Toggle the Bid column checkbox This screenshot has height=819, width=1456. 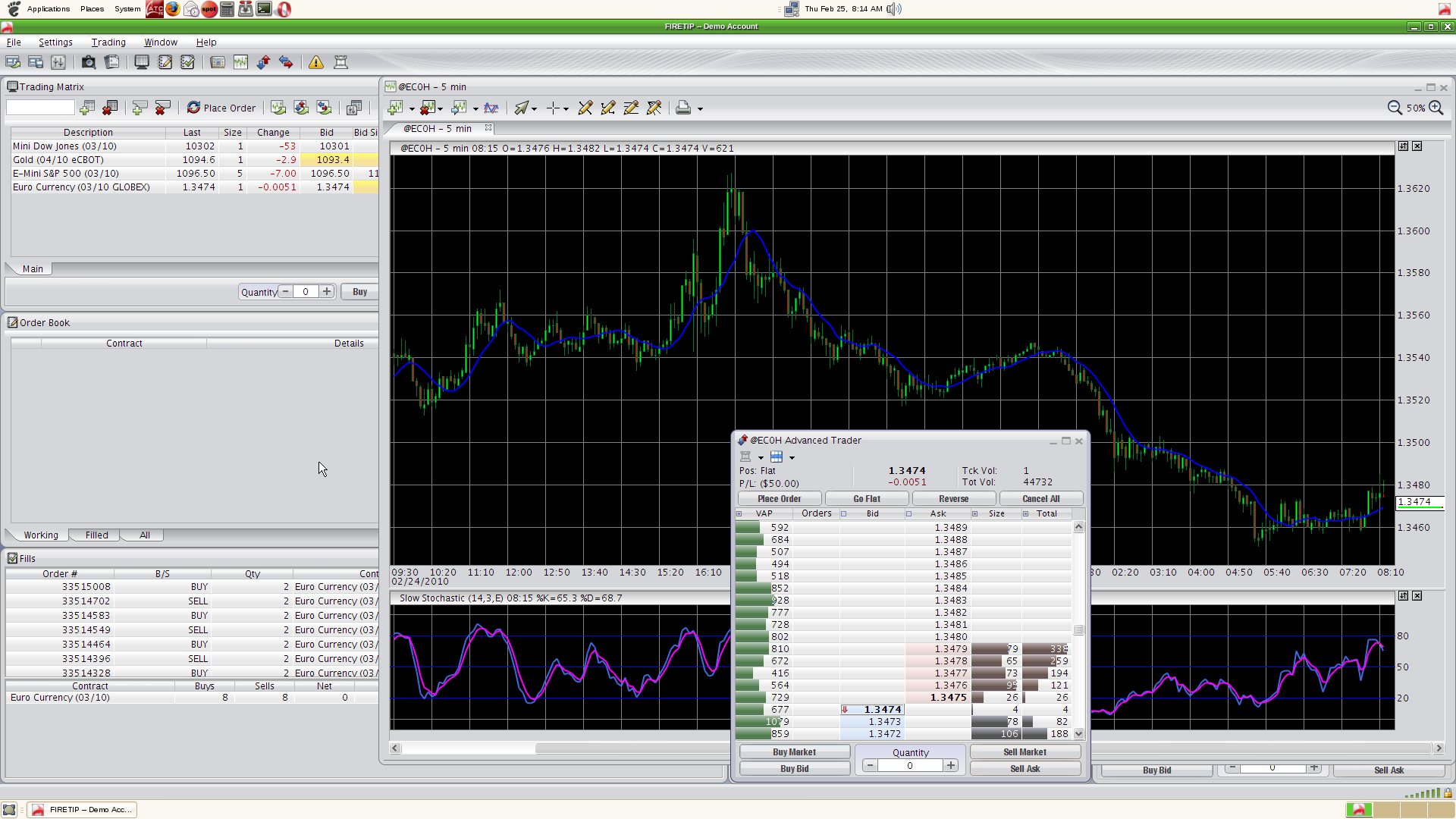843,513
